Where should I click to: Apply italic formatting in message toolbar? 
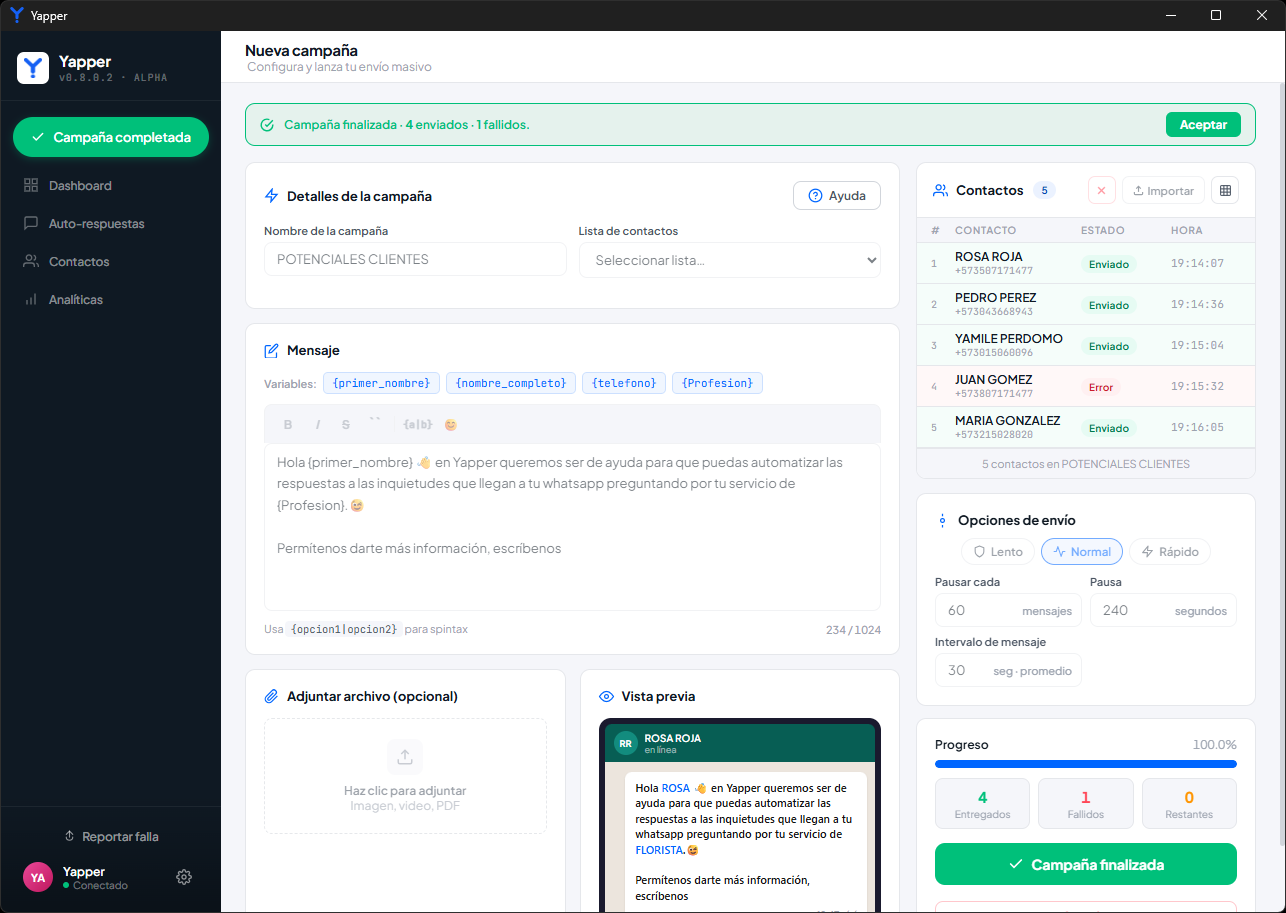click(318, 424)
